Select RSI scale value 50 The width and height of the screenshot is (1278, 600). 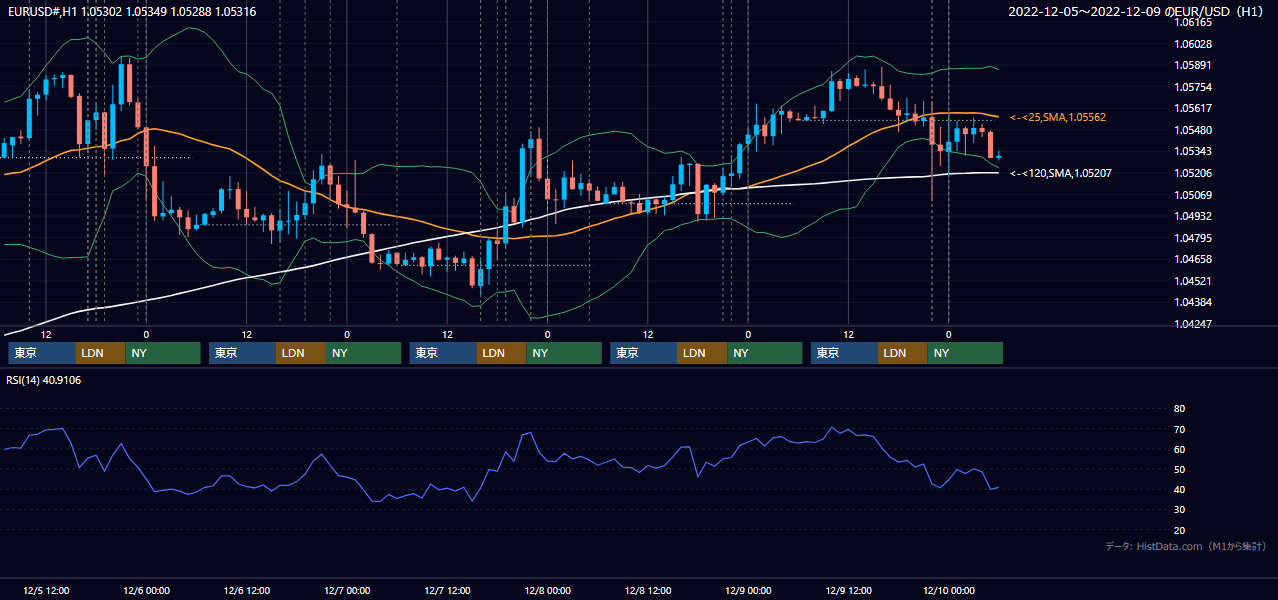click(x=1179, y=469)
